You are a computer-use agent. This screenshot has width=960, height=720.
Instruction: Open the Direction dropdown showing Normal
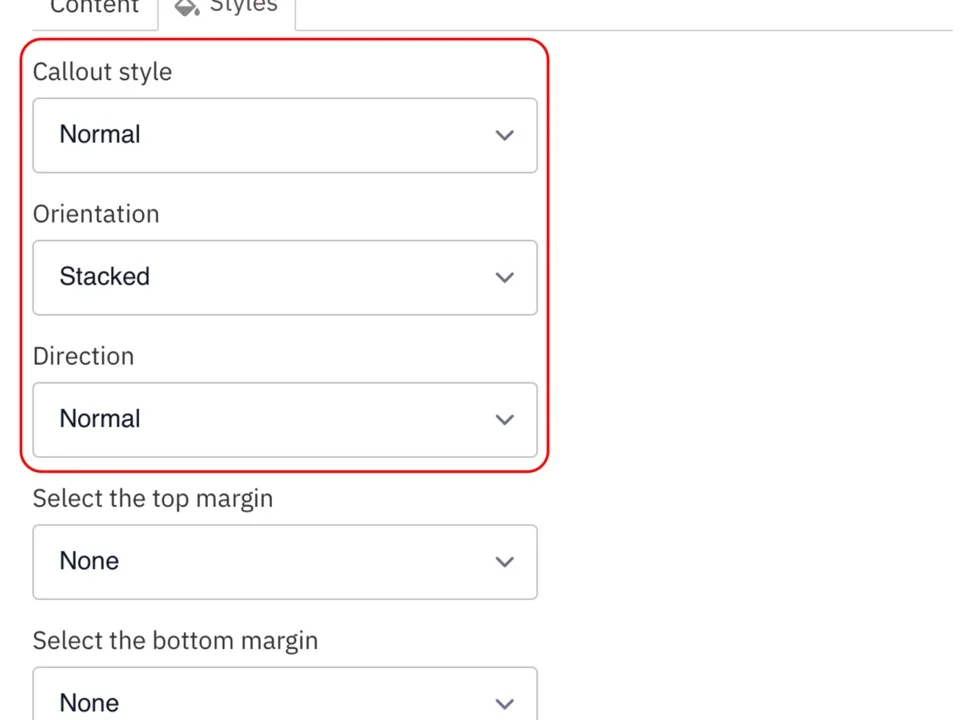coord(285,419)
